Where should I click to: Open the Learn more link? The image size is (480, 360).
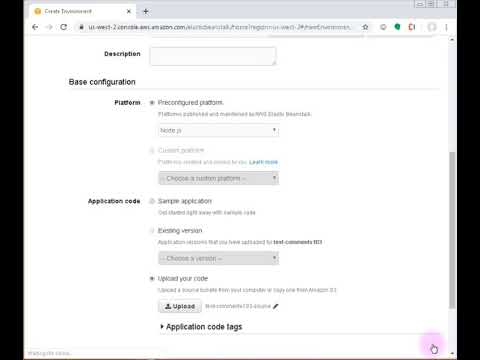(263, 162)
